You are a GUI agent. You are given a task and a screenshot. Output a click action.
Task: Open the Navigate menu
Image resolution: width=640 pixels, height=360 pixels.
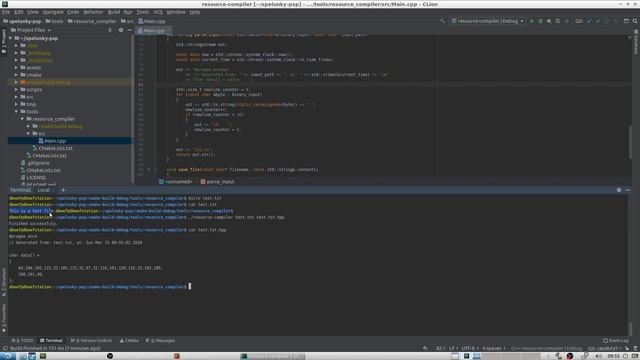(53, 12)
